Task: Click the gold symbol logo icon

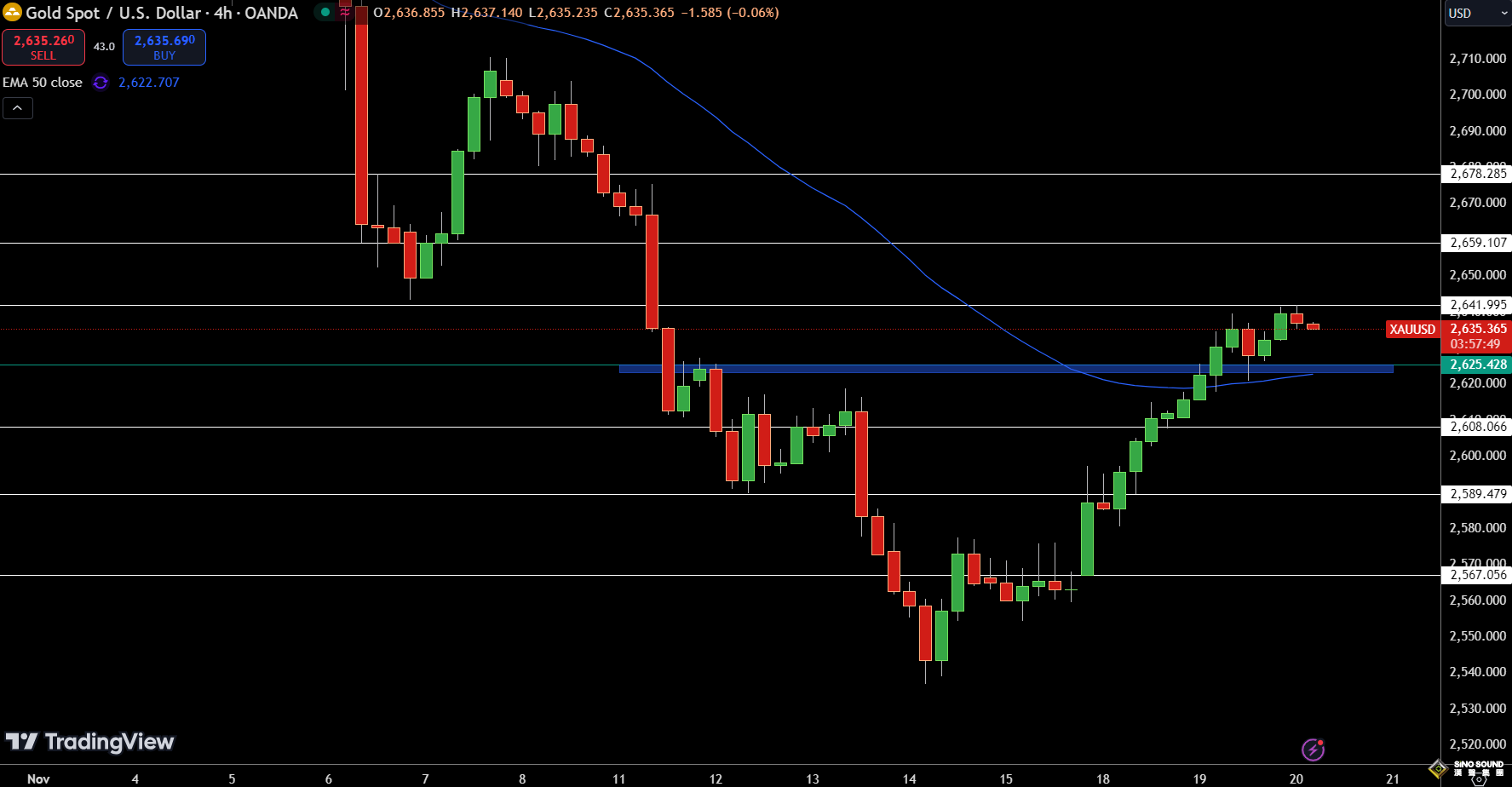Action: 12,13
